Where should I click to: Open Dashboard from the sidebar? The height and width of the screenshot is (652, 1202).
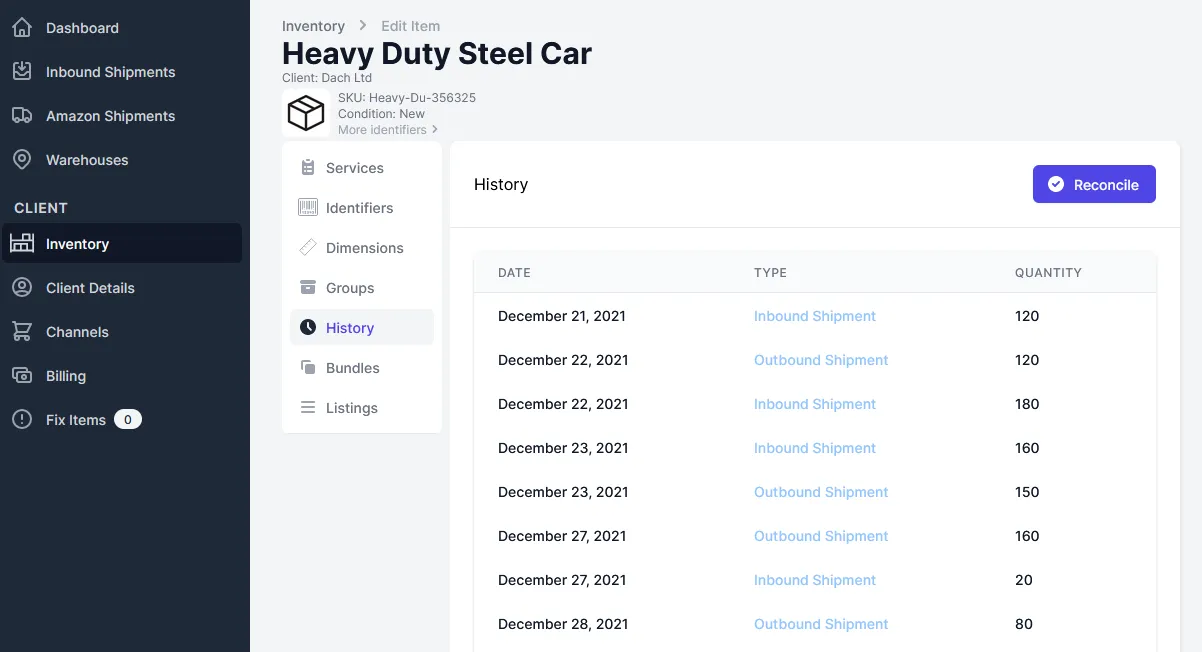tap(82, 28)
